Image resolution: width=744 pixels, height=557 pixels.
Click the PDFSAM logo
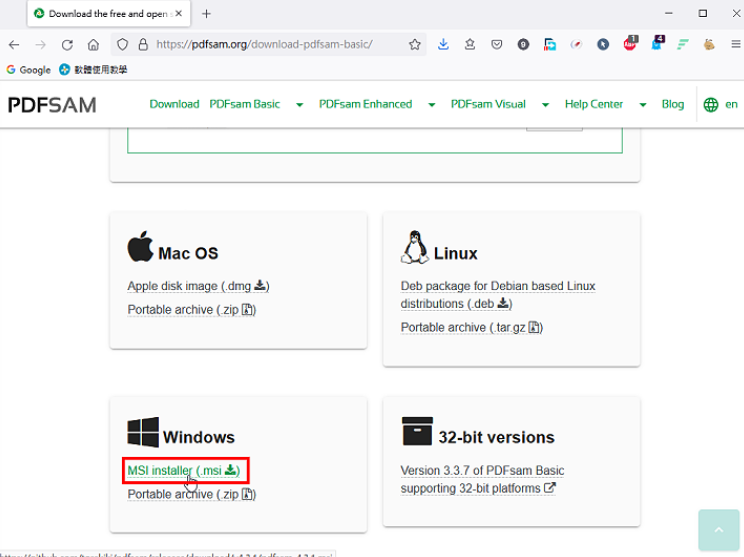[52, 105]
